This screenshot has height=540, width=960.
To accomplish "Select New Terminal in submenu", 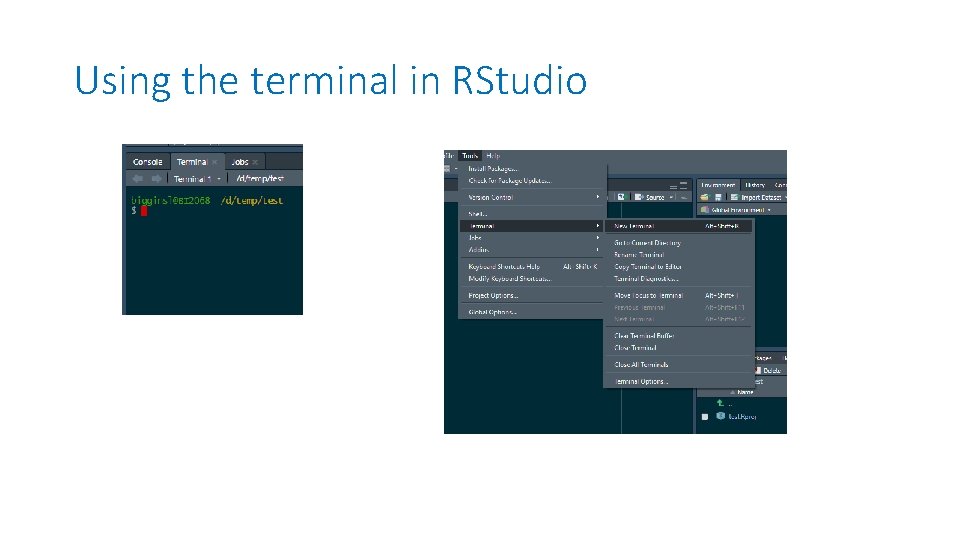I will (x=679, y=226).
